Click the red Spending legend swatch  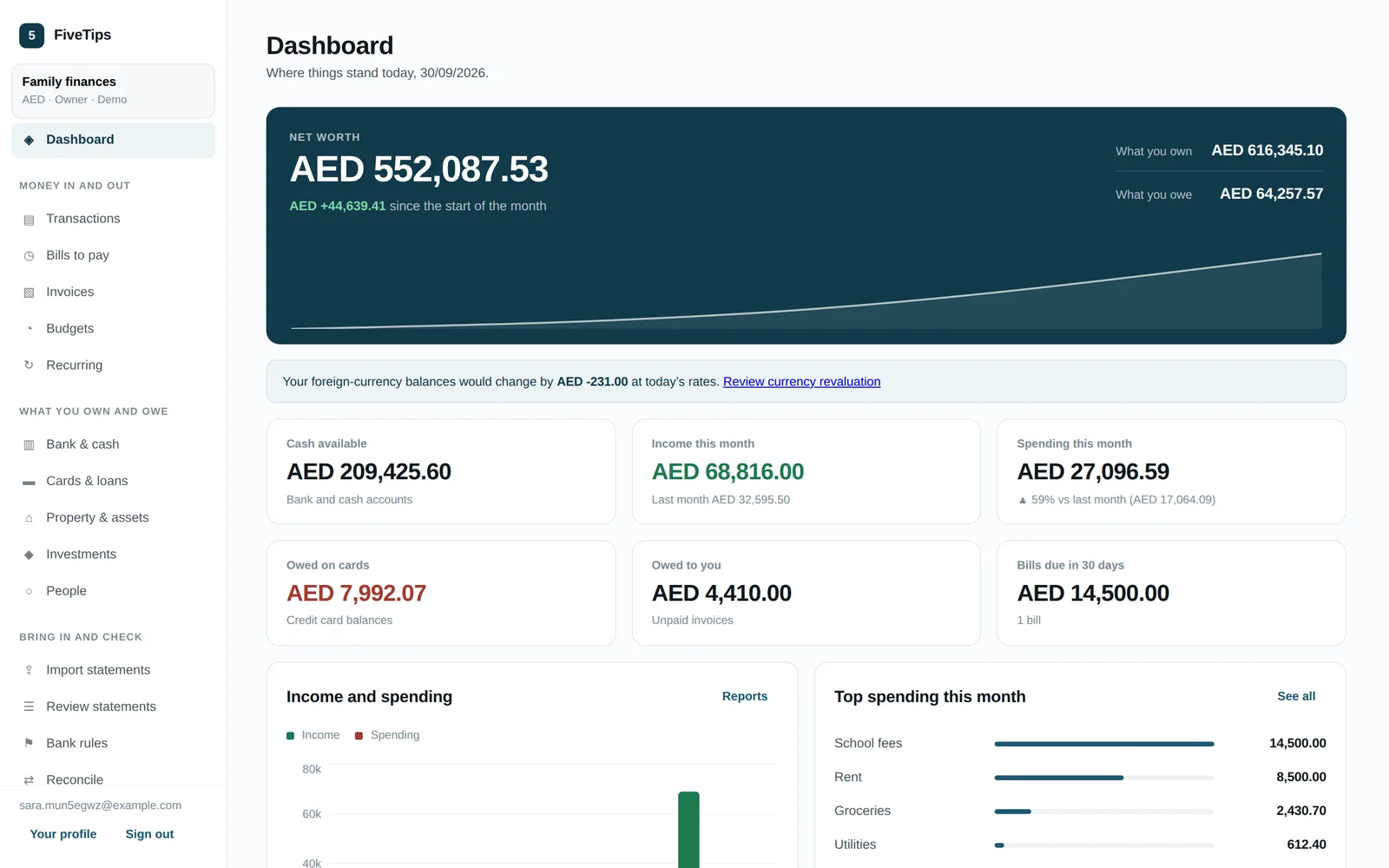pos(359,736)
